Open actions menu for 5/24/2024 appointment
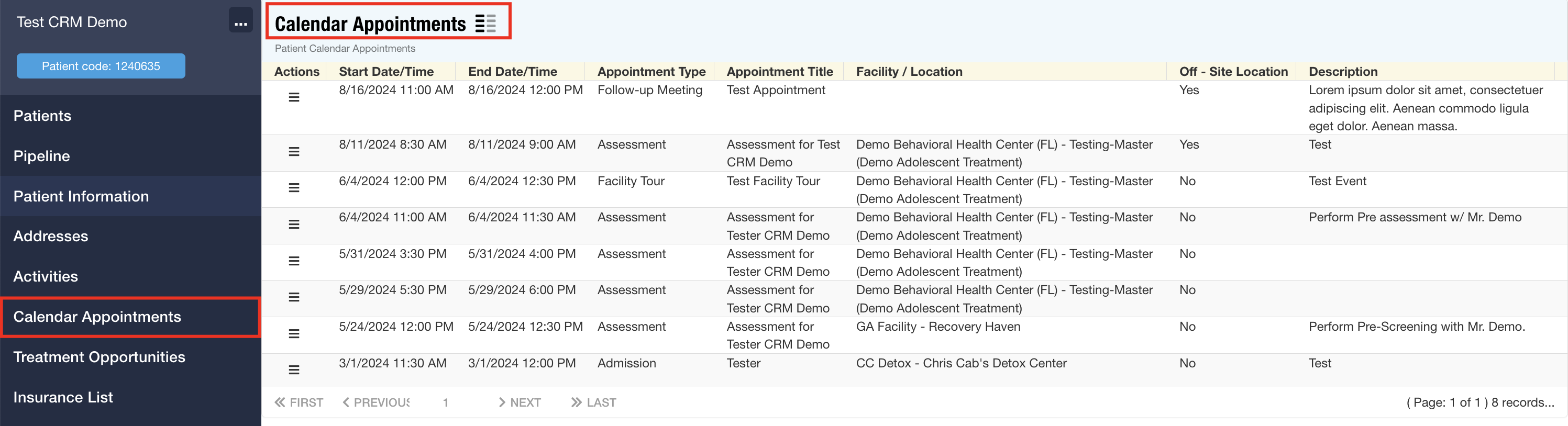 (294, 333)
